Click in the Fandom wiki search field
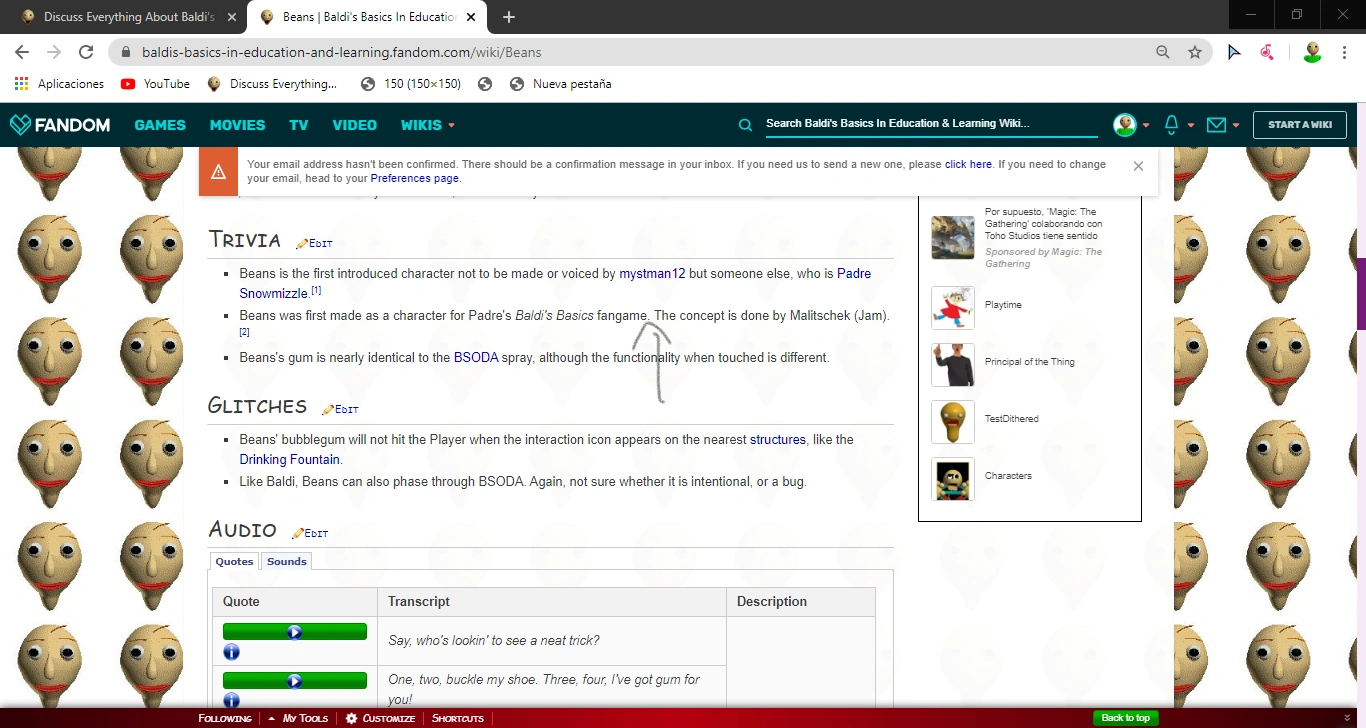This screenshot has height=728, width=1366. pyautogui.click(x=930, y=124)
